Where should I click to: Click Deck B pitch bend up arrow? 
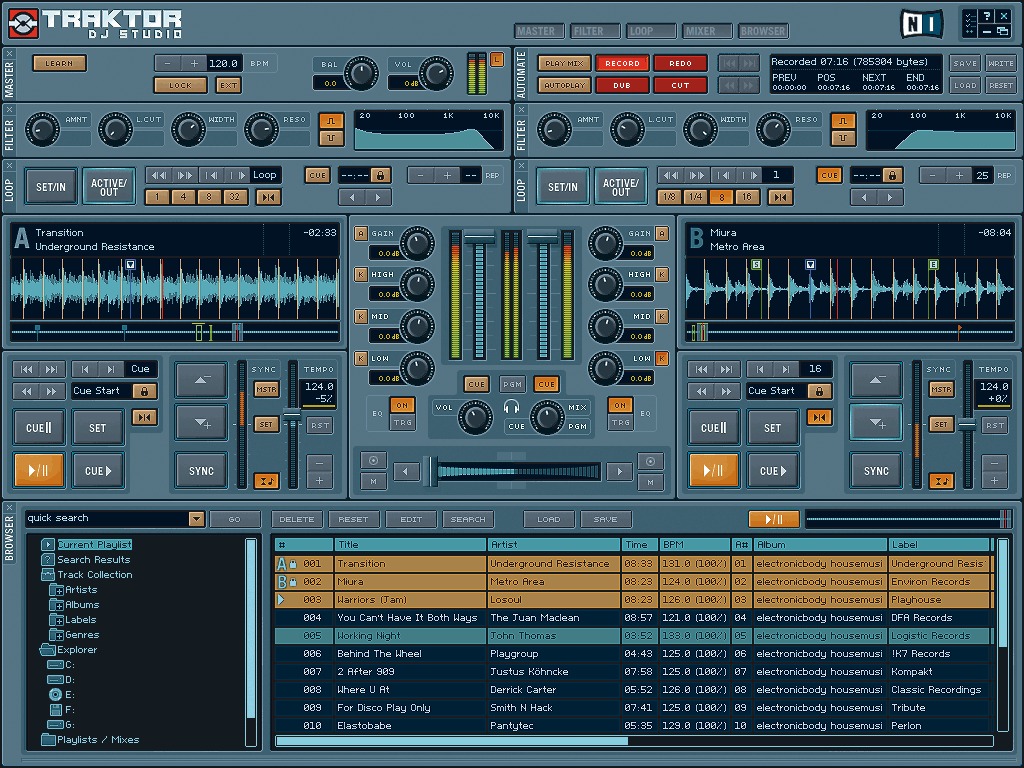[875, 380]
